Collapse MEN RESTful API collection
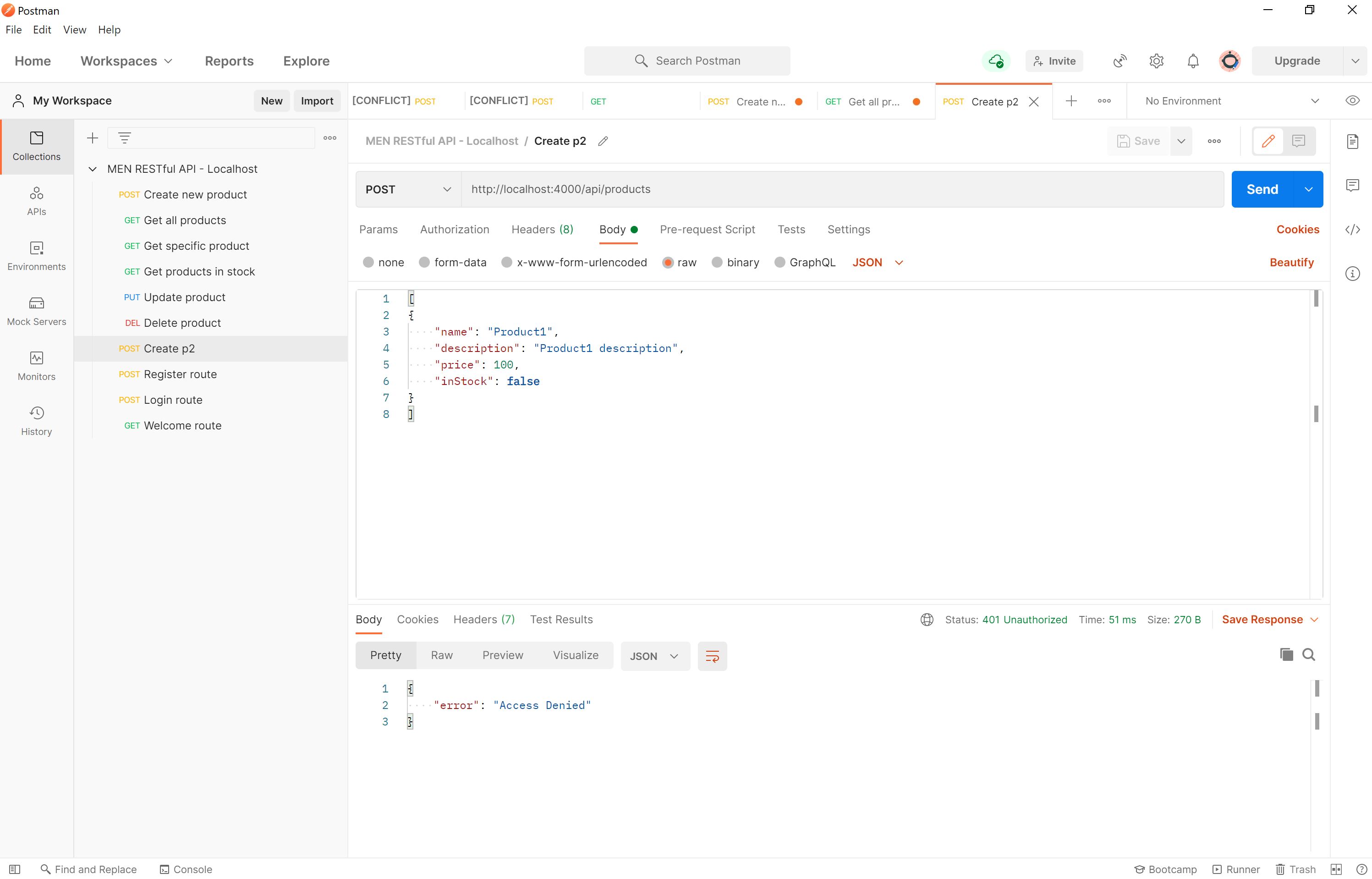 [93, 169]
